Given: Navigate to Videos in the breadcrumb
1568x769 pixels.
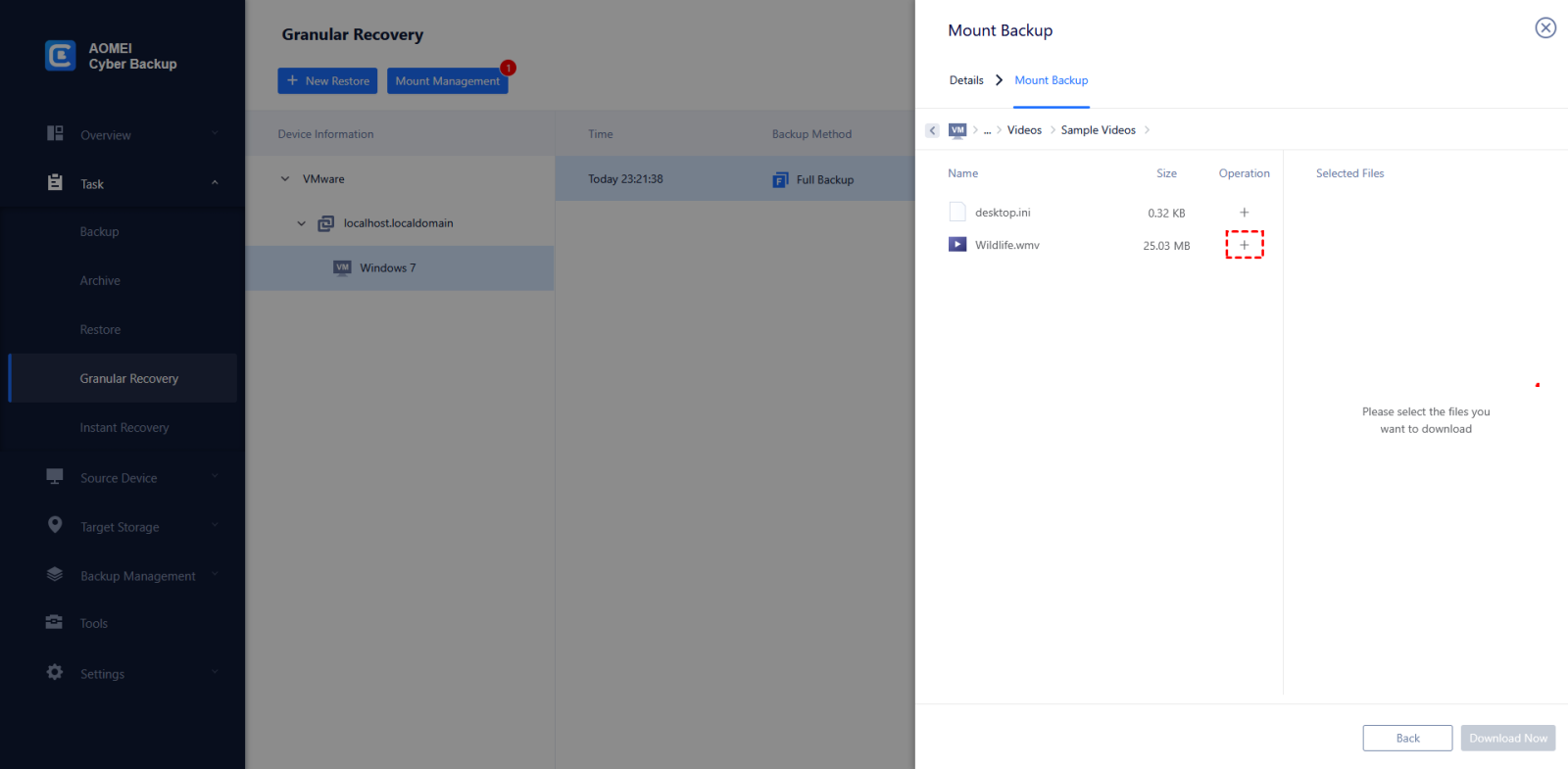Looking at the screenshot, I should (1024, 130).
